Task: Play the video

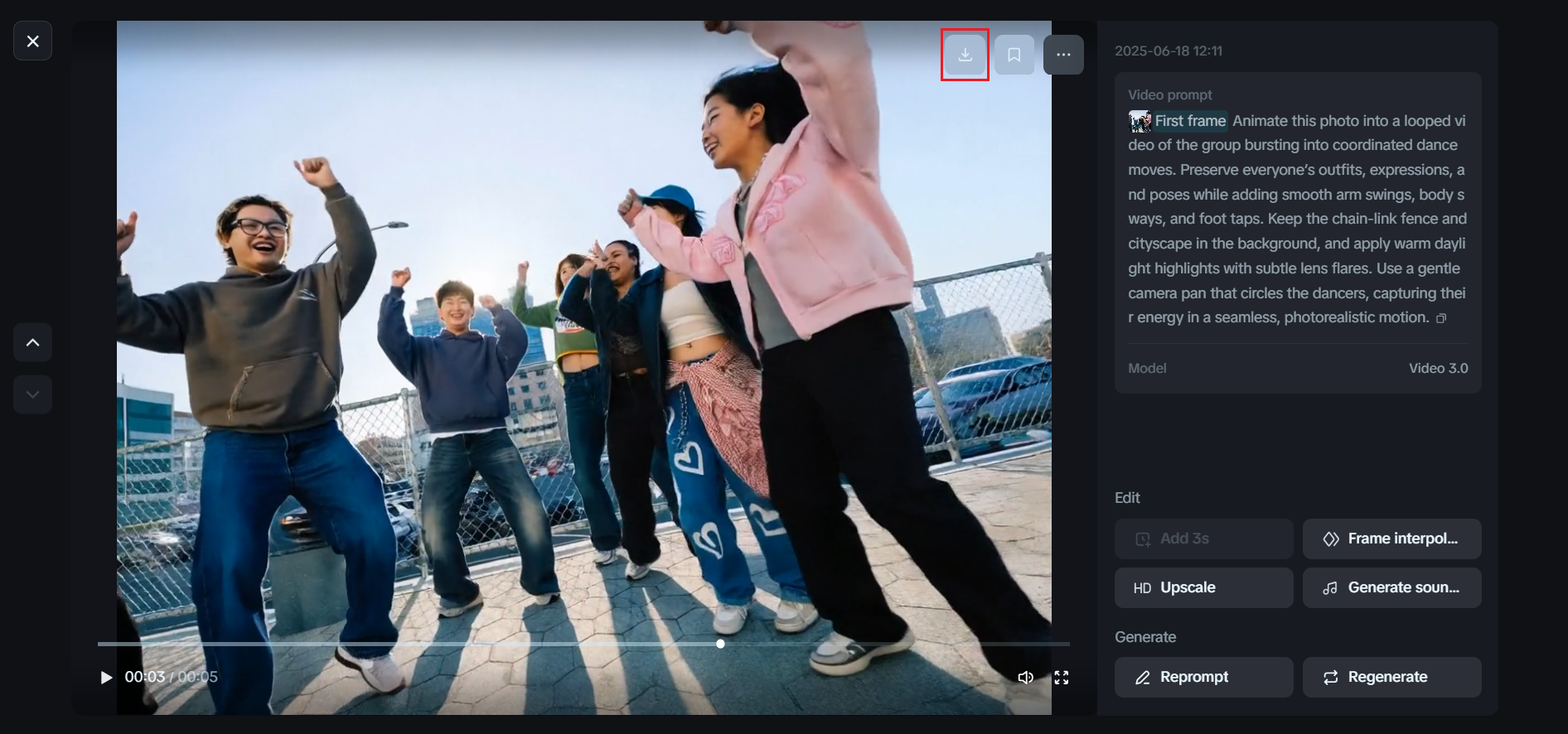Action: [x=106, y=678]
